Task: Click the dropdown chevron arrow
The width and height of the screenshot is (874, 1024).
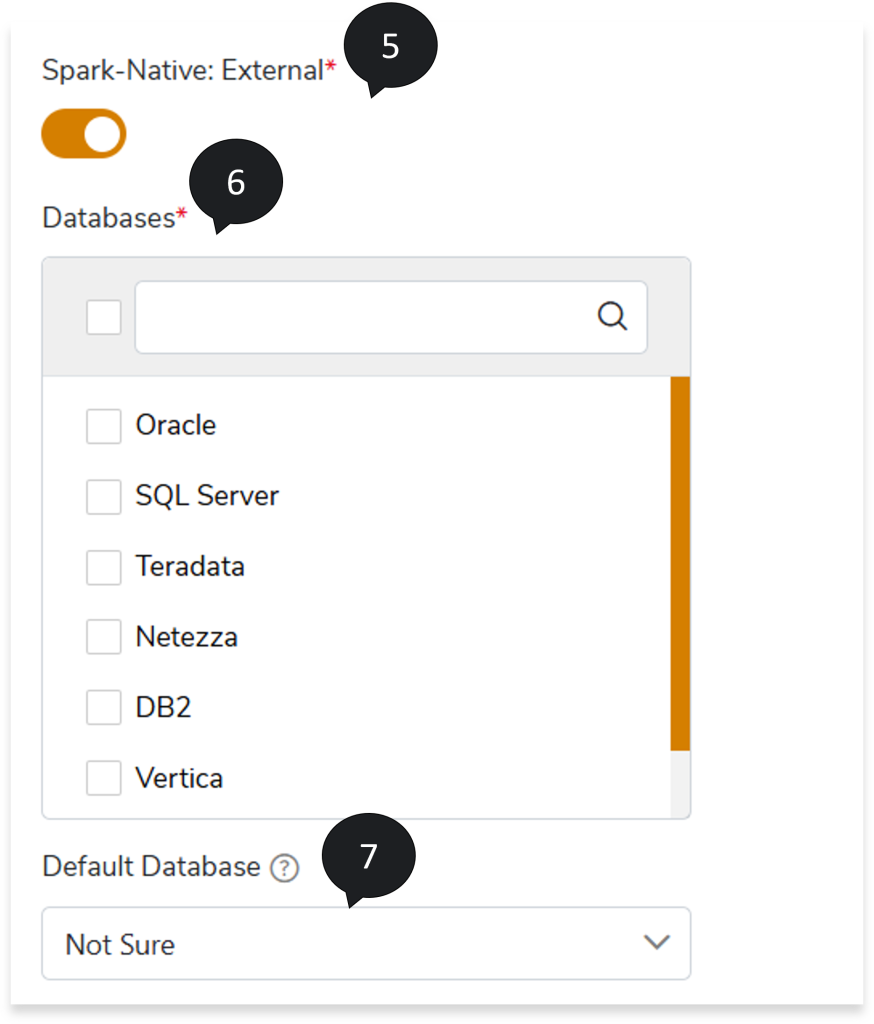Action: 656,942
